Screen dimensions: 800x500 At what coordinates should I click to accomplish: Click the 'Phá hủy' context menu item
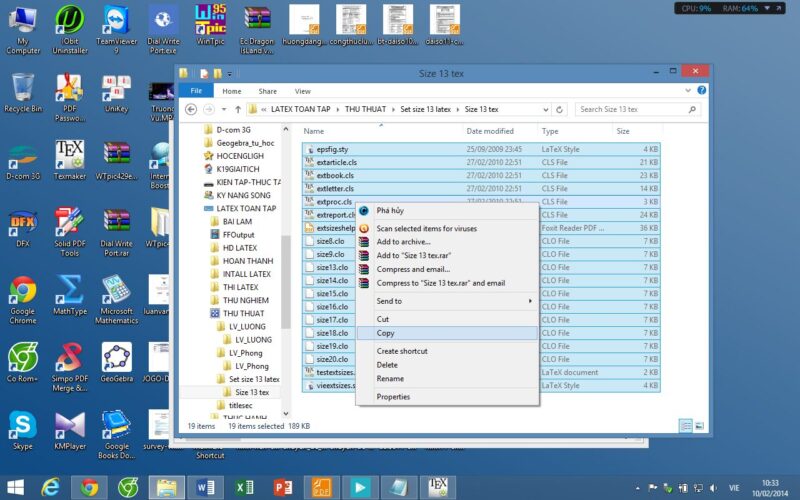[390, 211]
